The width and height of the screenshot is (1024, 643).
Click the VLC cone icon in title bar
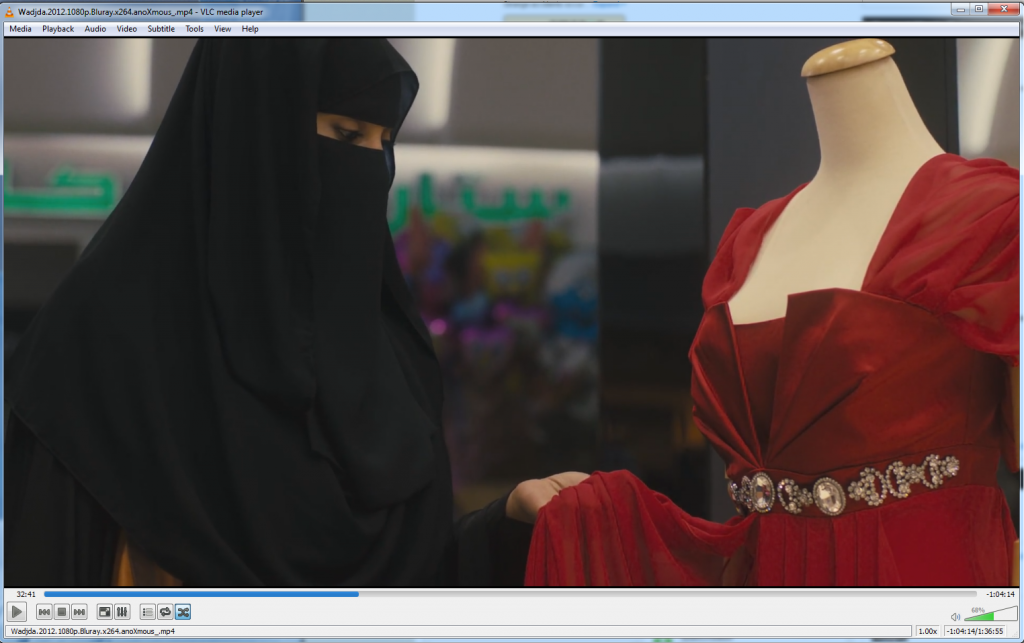(x=9, y=12)
